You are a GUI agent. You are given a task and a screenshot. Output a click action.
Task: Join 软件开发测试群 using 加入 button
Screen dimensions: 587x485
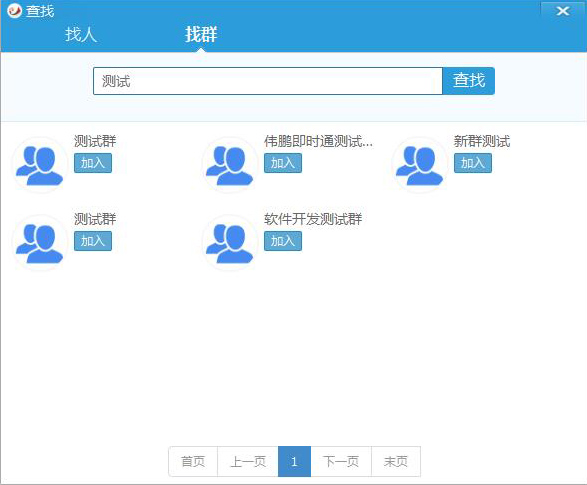283,241
